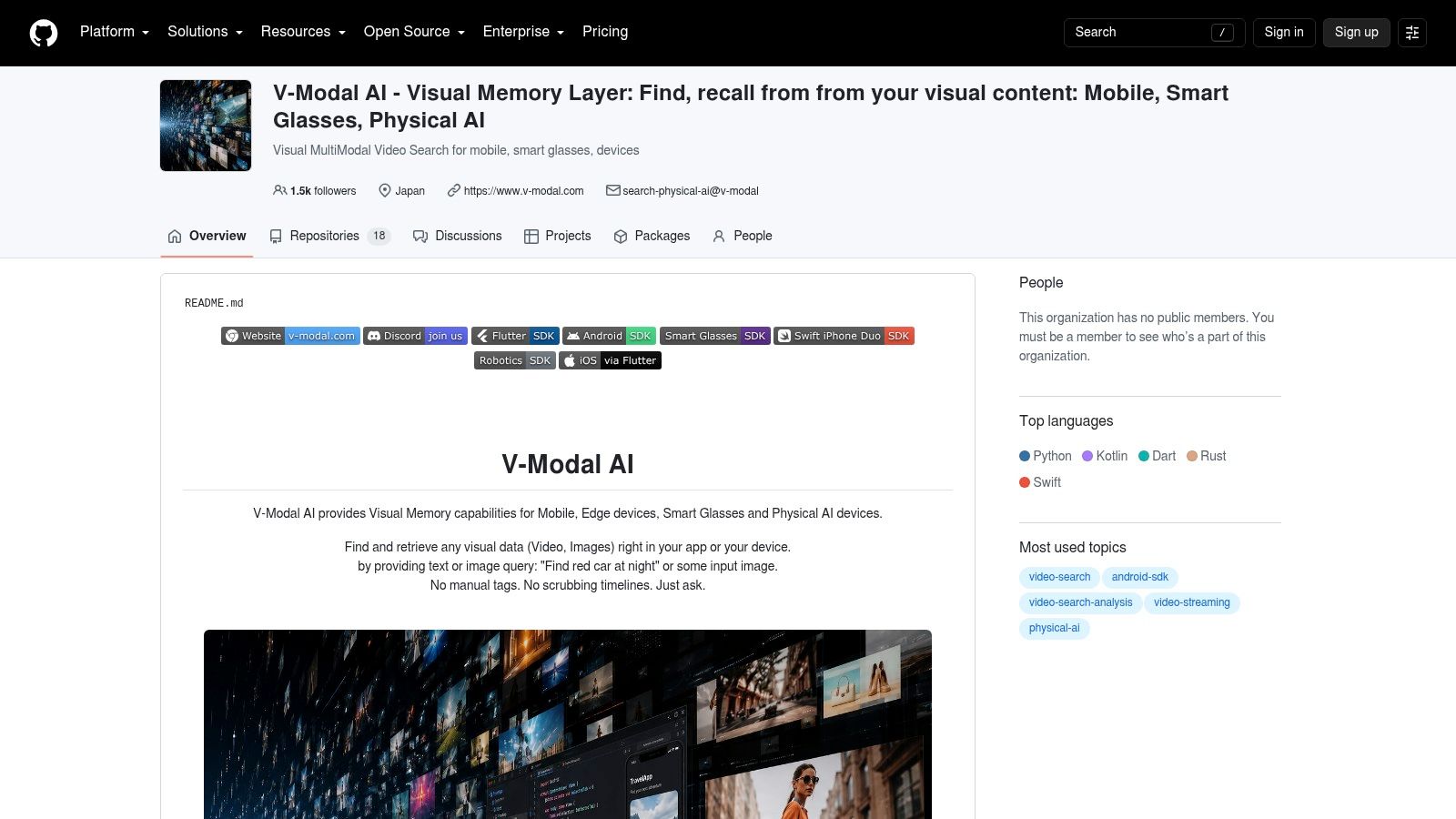Open the Website v-modal.com badge
The width and height of the screenshot is (1456, 819).
[290, 336]
